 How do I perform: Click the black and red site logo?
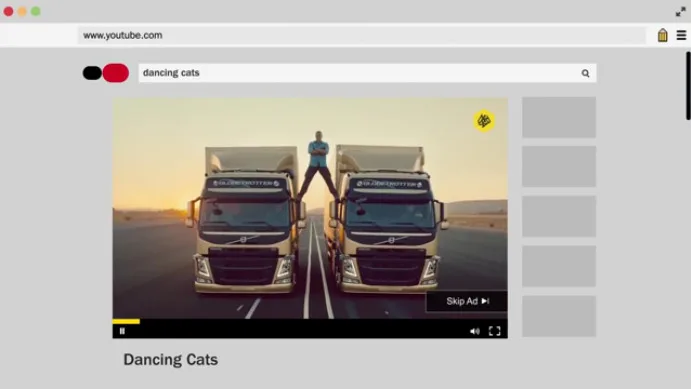pos(106,73)
